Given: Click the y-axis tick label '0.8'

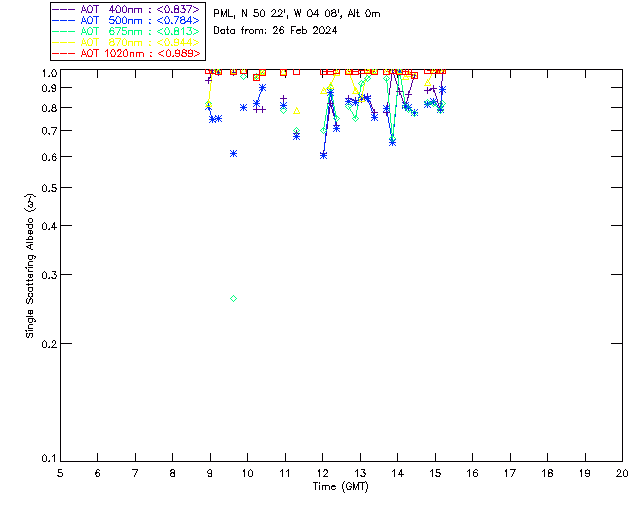Looking at the screenshot, I should (x=49, y=108).
